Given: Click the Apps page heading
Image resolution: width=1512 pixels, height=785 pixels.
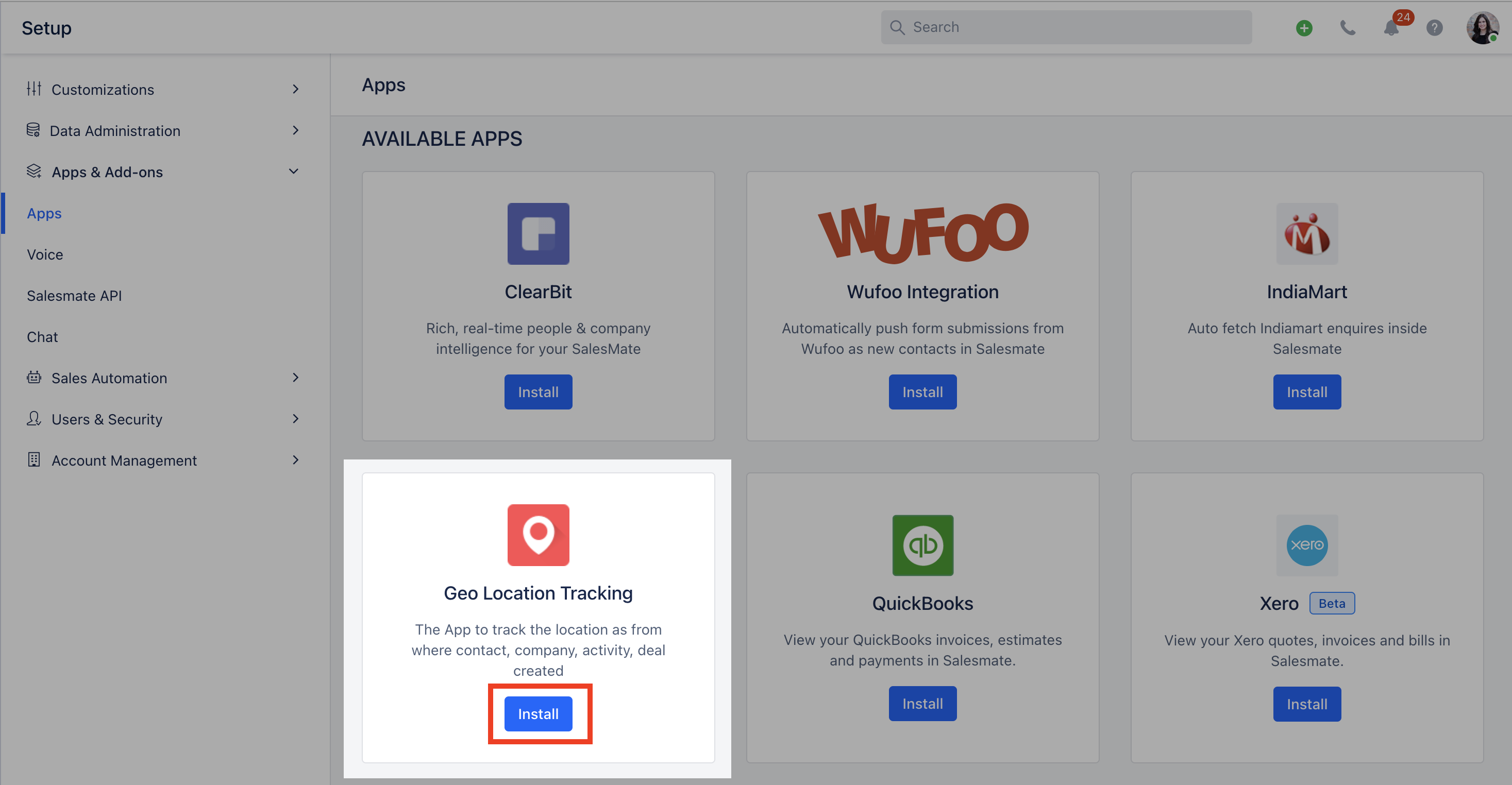Looking at the screenshot, I should click(x=383, y=85).
